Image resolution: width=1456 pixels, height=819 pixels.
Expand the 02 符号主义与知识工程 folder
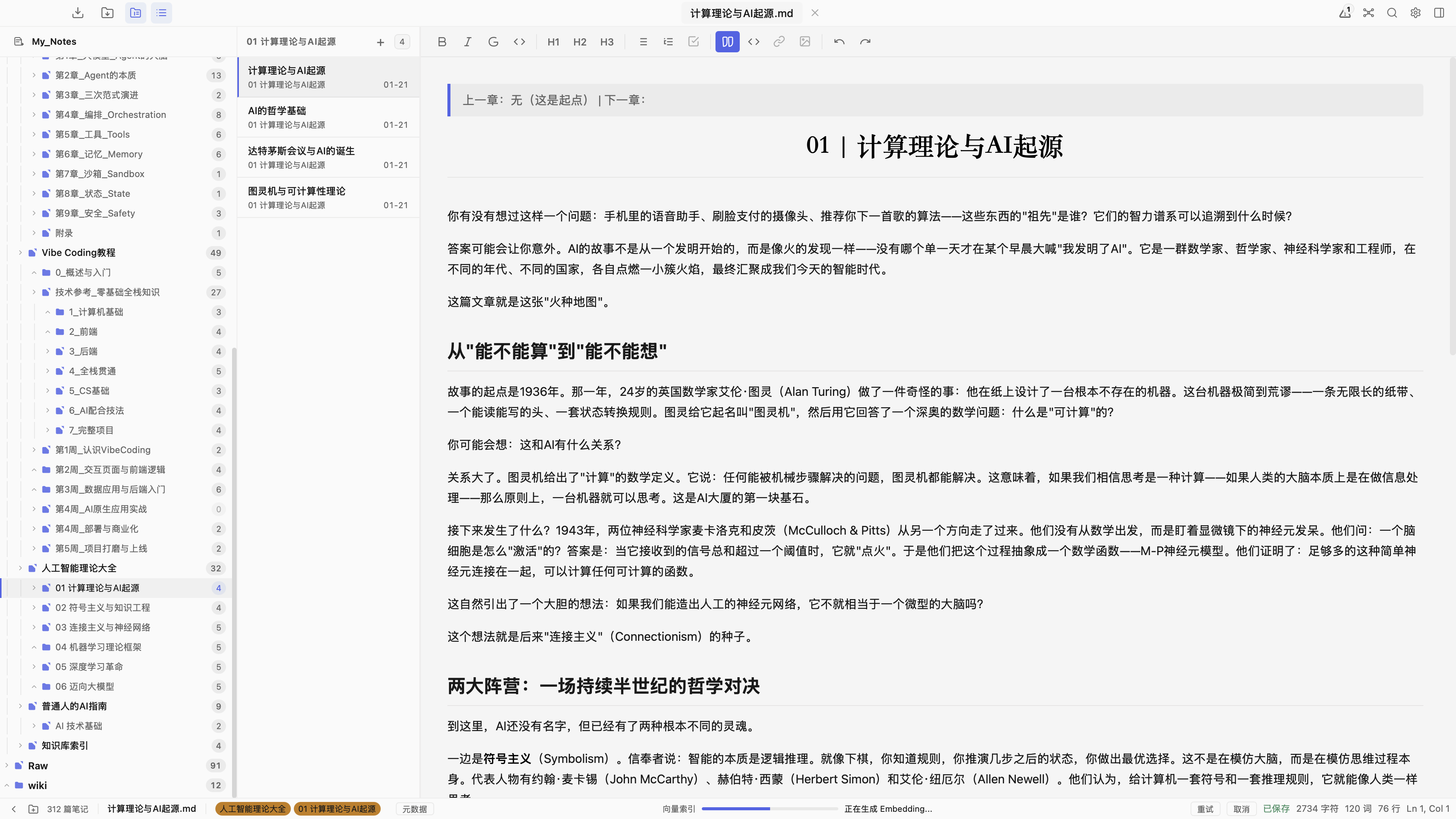[34, 607]
